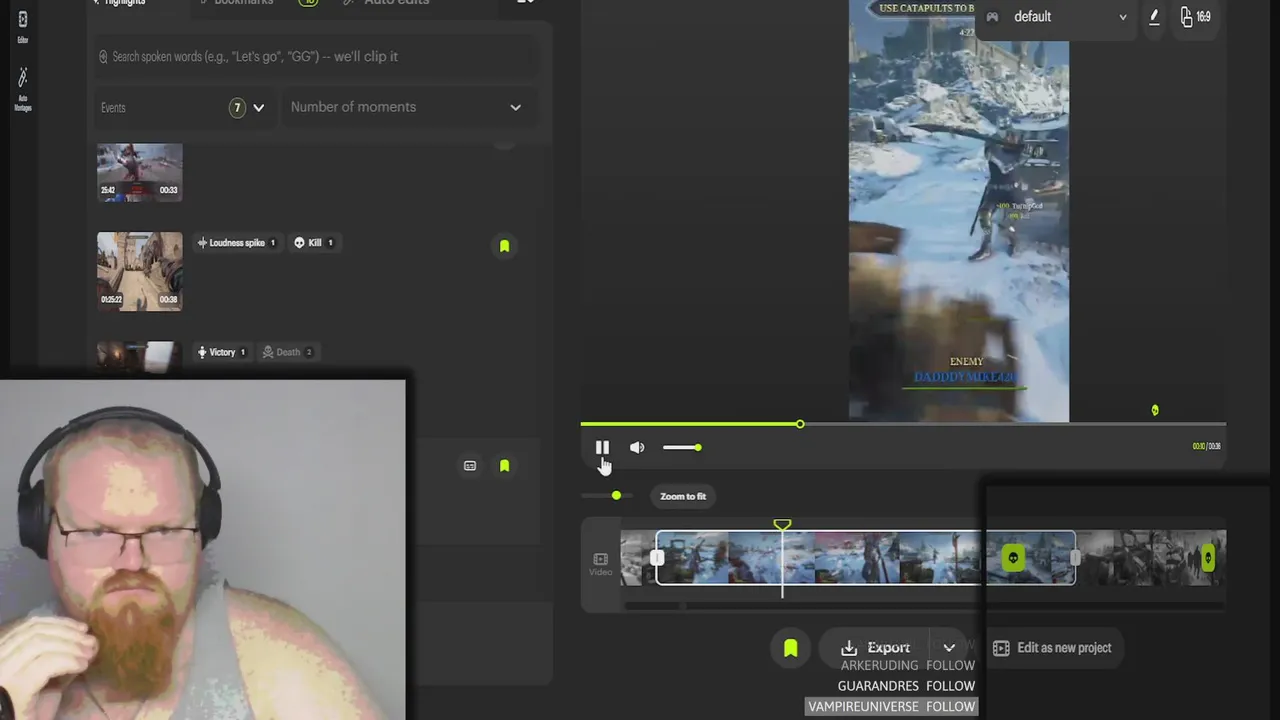Open the thumbnail beside the Victory tag

click(140, 358)
